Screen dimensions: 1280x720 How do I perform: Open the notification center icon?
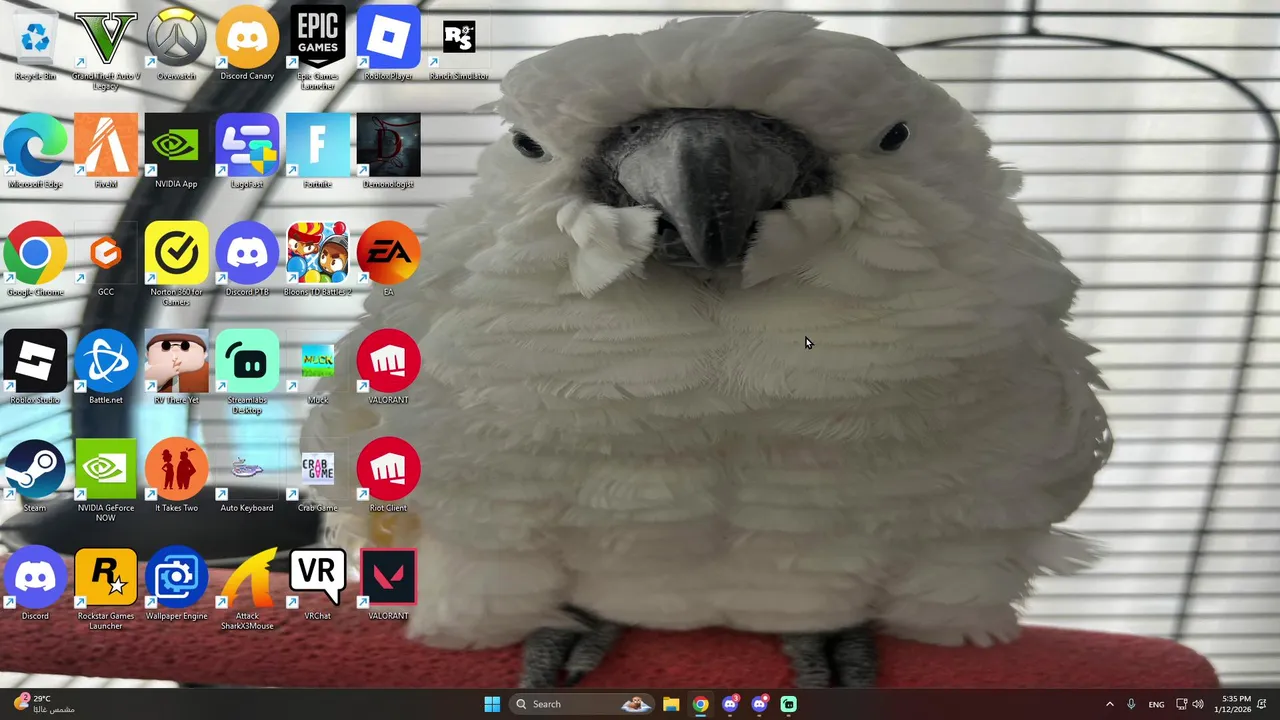pos(1263,704)
